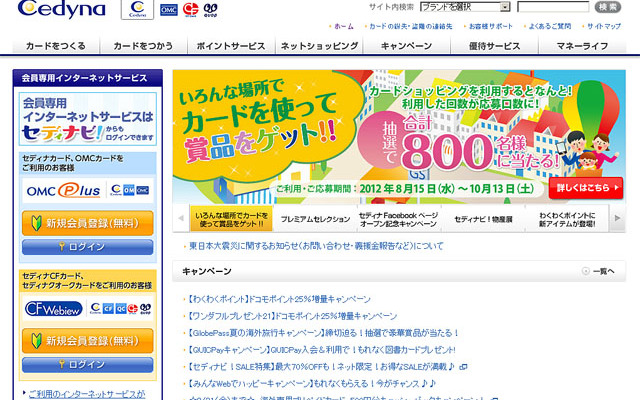Open カードをつくる menu tab
Viewport: 640px width, 400px height.
[x=56, y=46]
